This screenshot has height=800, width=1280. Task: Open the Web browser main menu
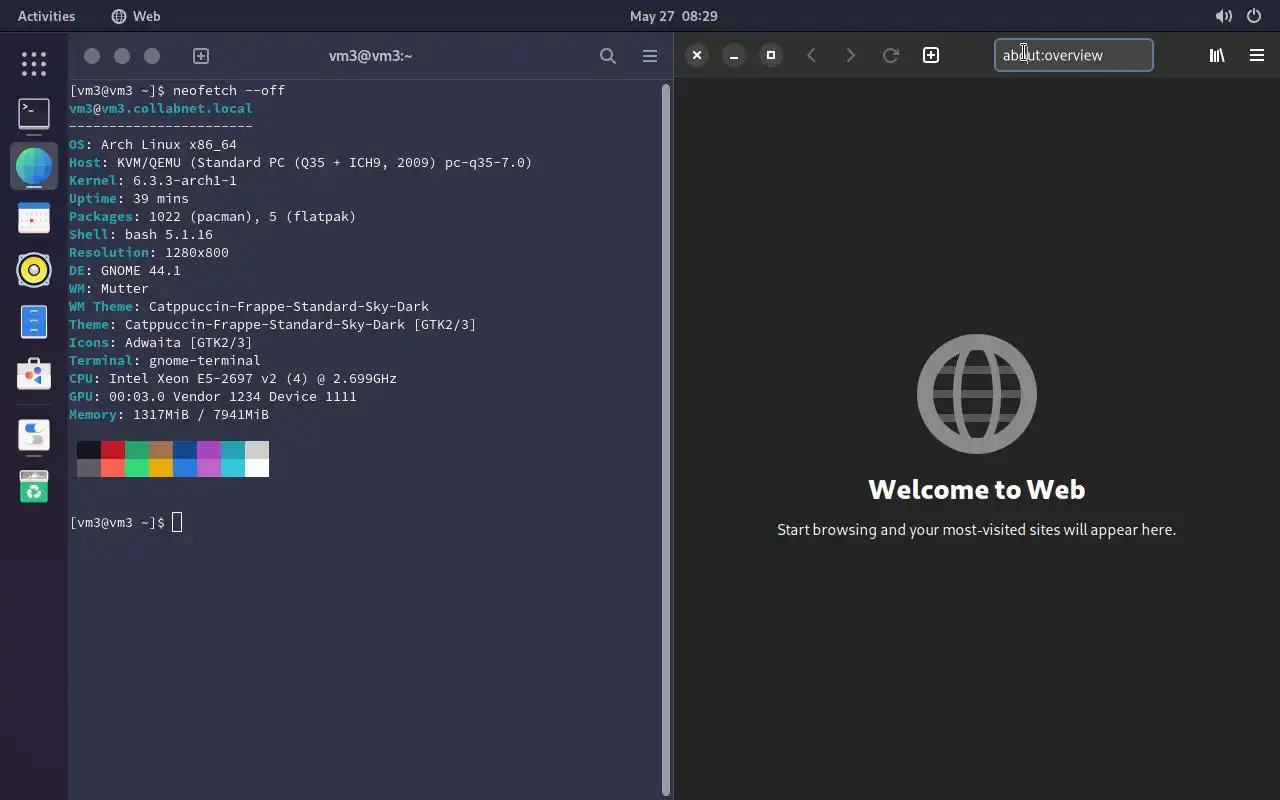[x=1257, y=55]
